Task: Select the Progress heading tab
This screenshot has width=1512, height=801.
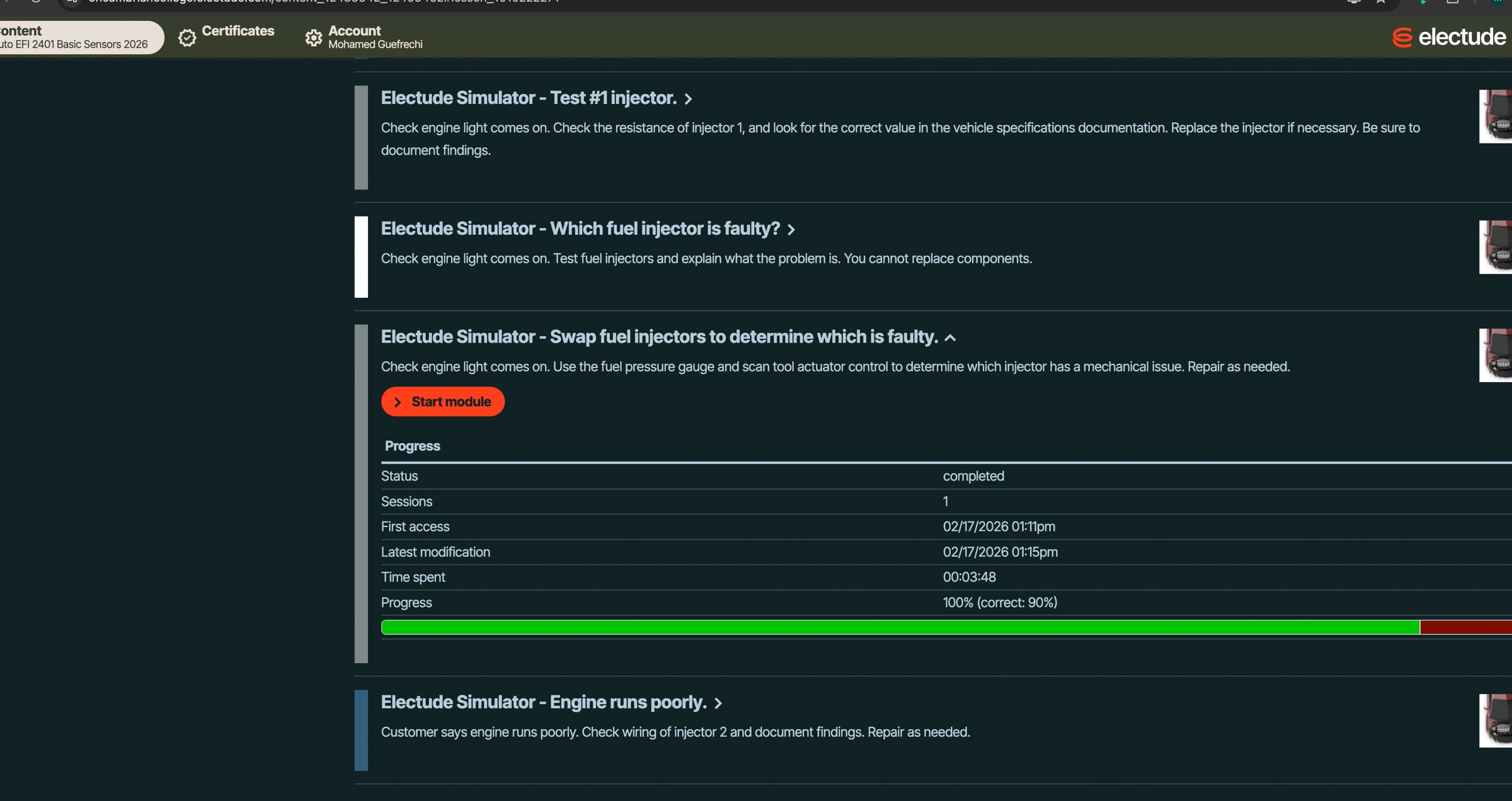Action: pos(412,446)
